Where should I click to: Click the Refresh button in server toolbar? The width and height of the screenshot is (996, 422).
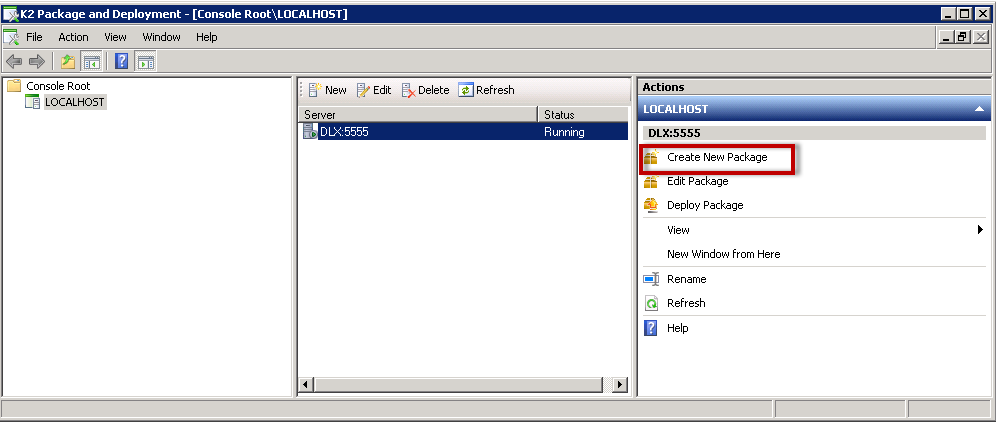[487, 90]
